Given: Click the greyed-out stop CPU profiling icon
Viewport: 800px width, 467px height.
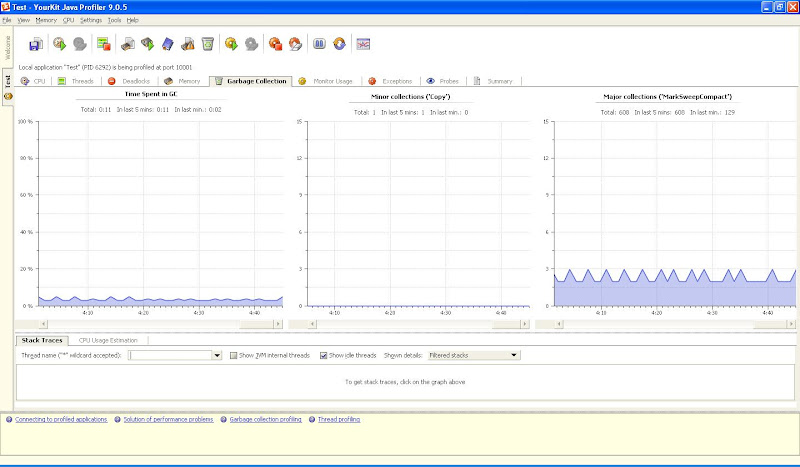Looking at the screenshot, I should (80, 44).
